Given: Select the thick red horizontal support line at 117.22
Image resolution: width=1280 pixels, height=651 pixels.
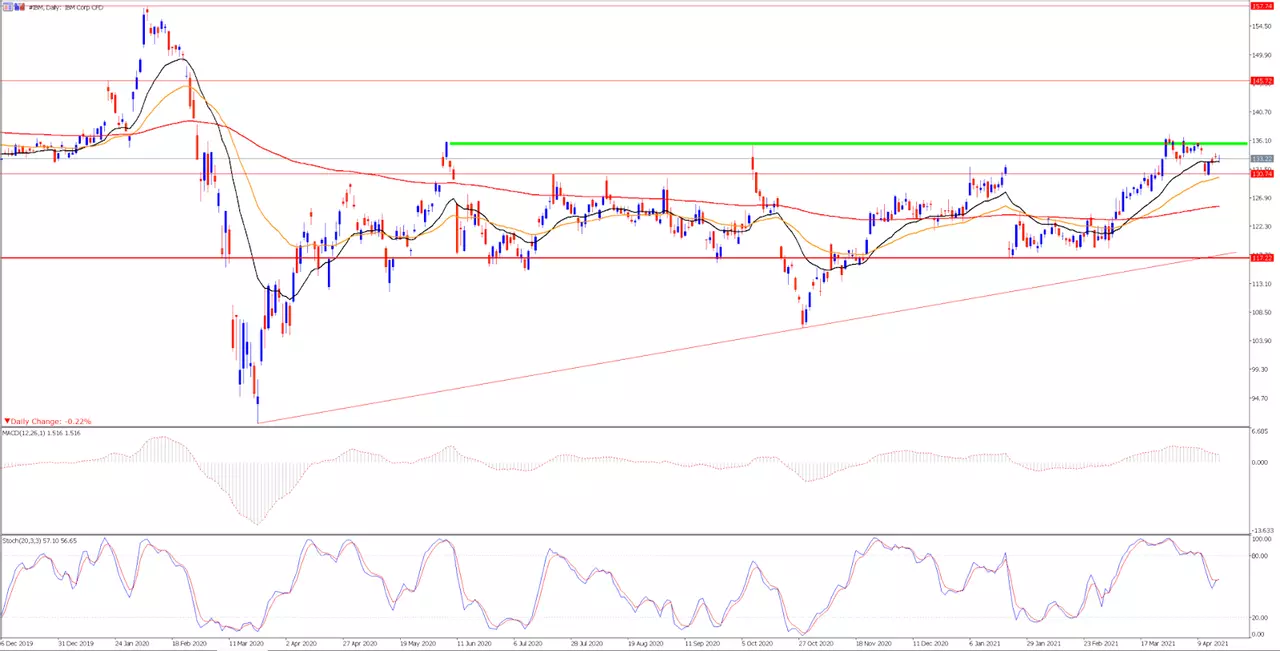Looking at the screenshot, I should coord(624,258).
